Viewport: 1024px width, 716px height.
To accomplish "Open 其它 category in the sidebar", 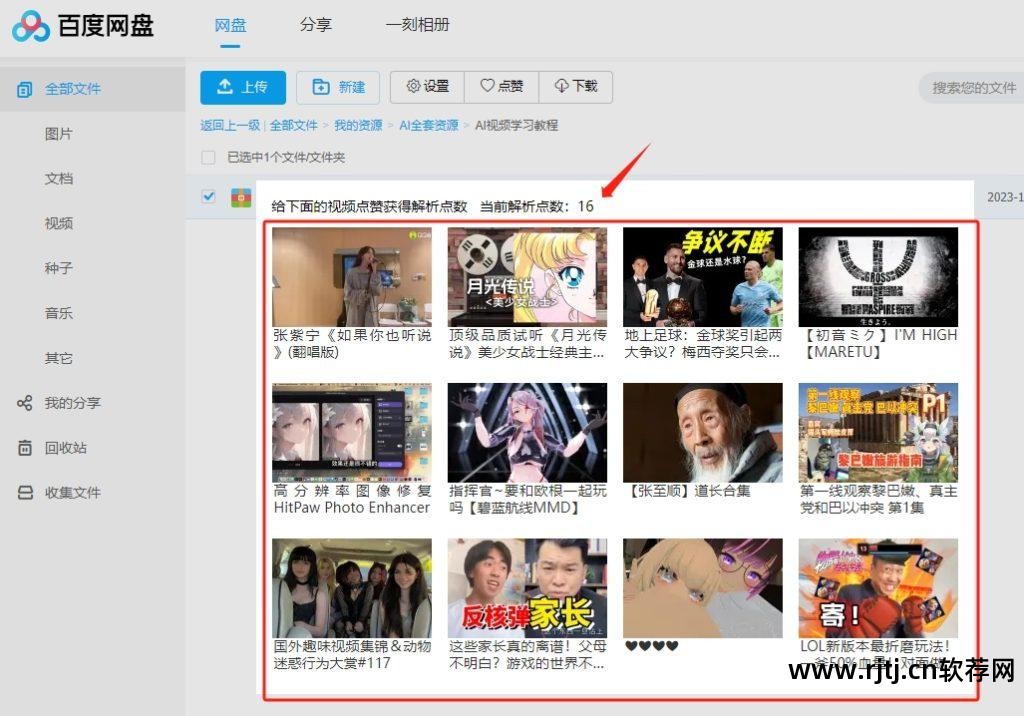I will click(59, 358).
